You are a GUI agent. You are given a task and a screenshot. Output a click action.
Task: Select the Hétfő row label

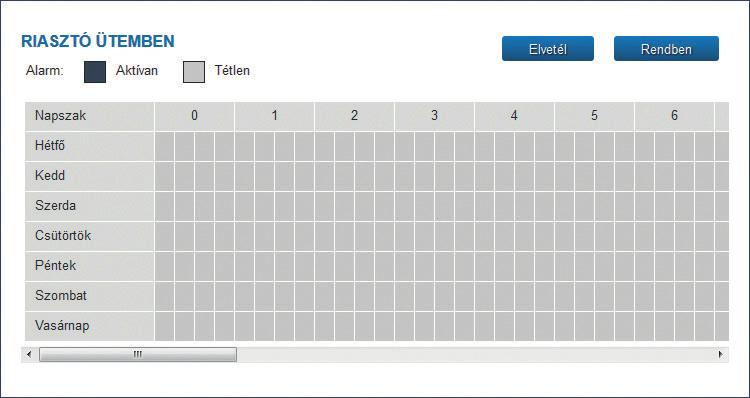point(89,146)
